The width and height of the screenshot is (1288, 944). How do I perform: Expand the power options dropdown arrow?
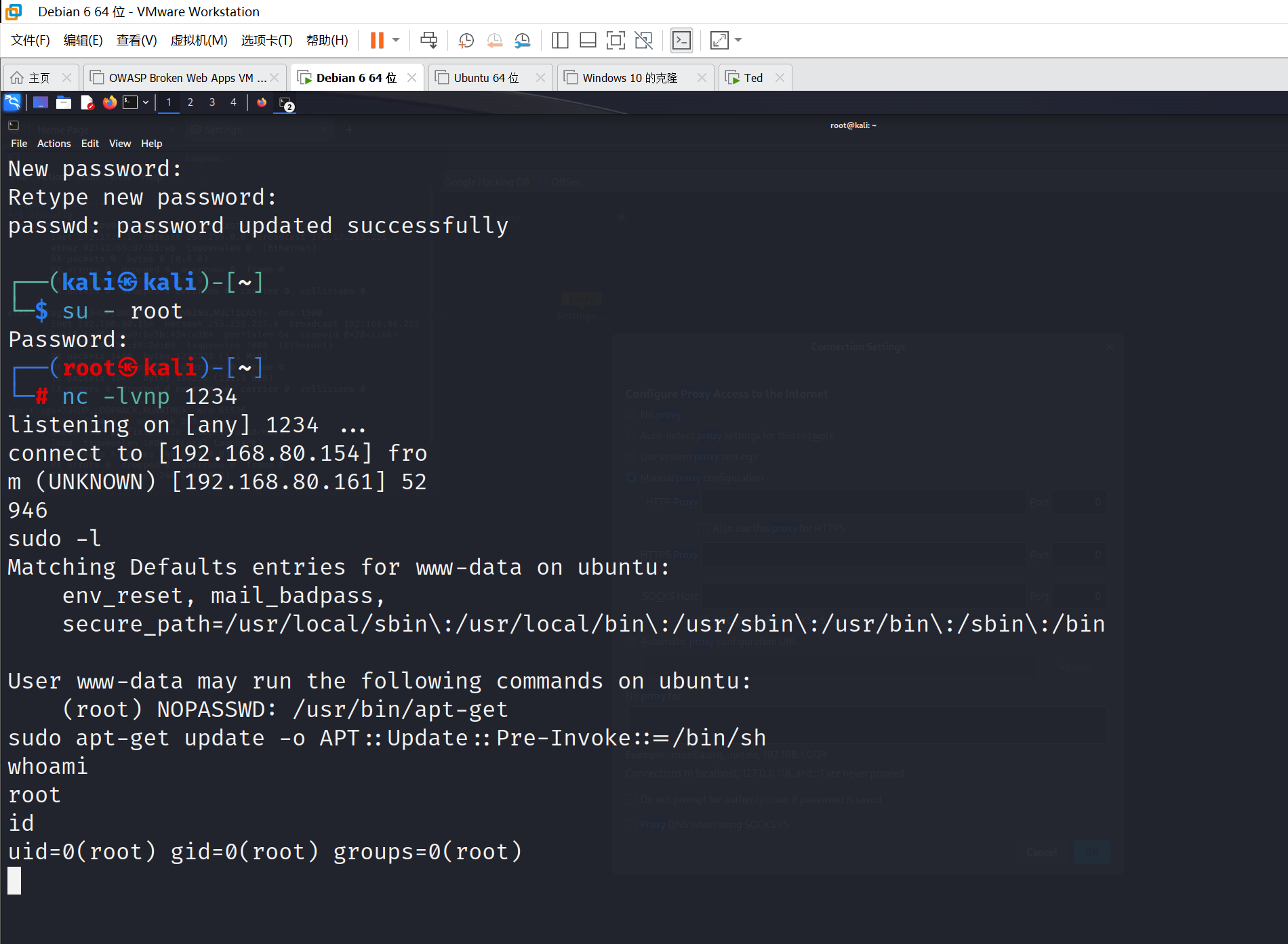(x=396, y=40)
